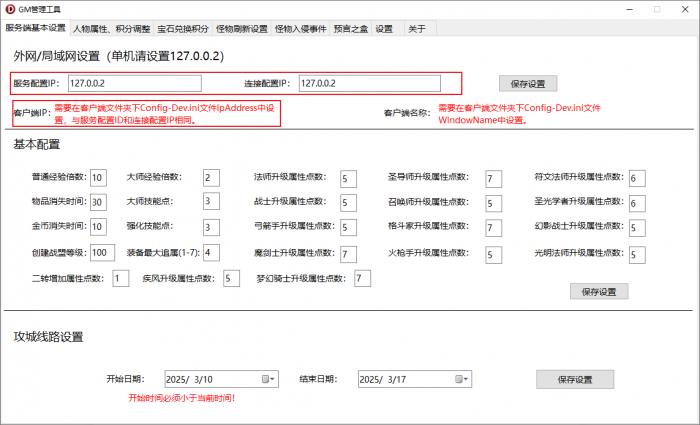
Task: Save the network IP settings
Action: click(x=528, y=83)
